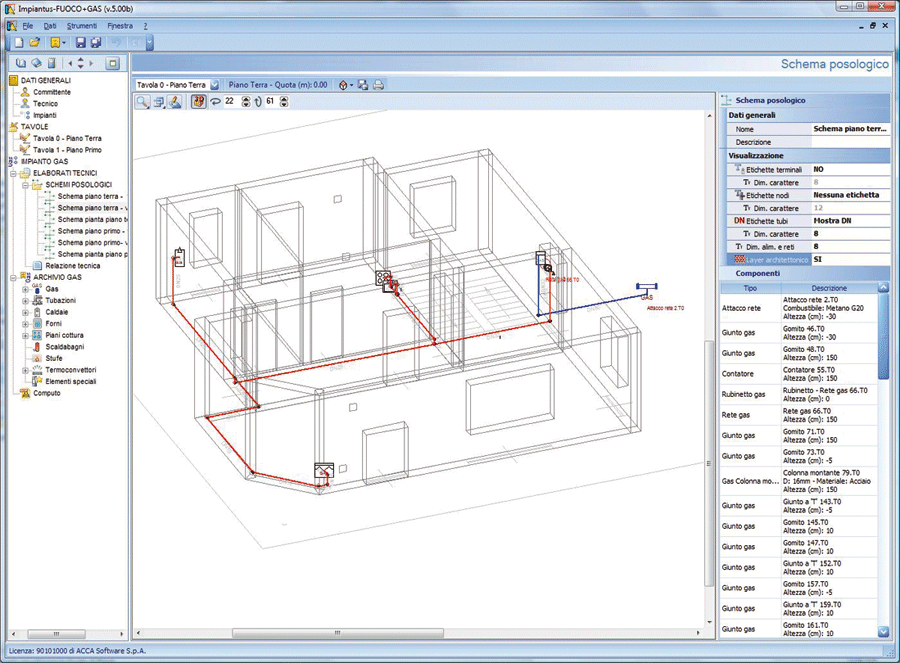
Task: Adjust the rotation angle stepper showing 61
Action: tap(284, 100)
